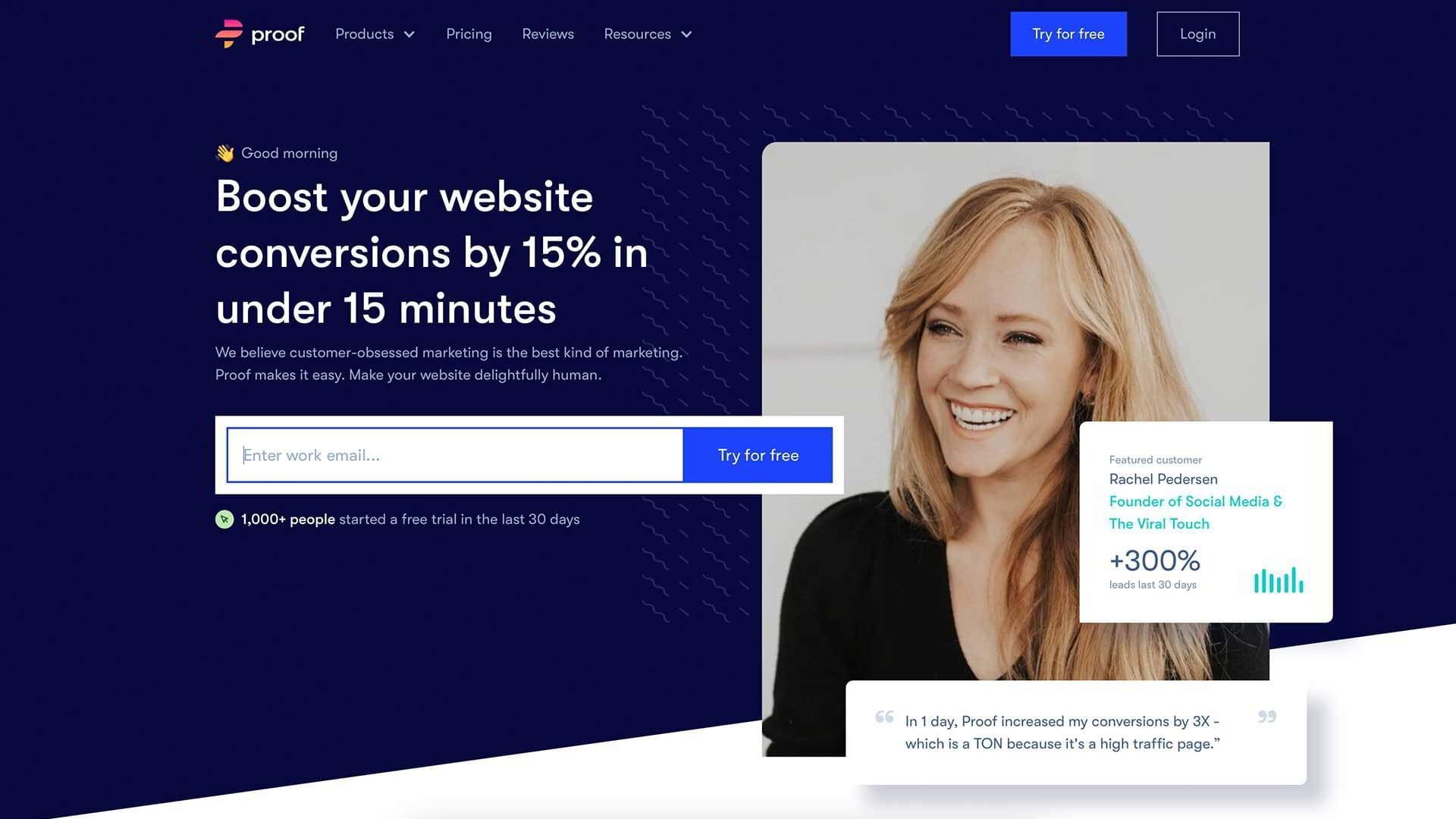Click the closing quotation mark icon on testimonial

click(x=1266, y=716)
